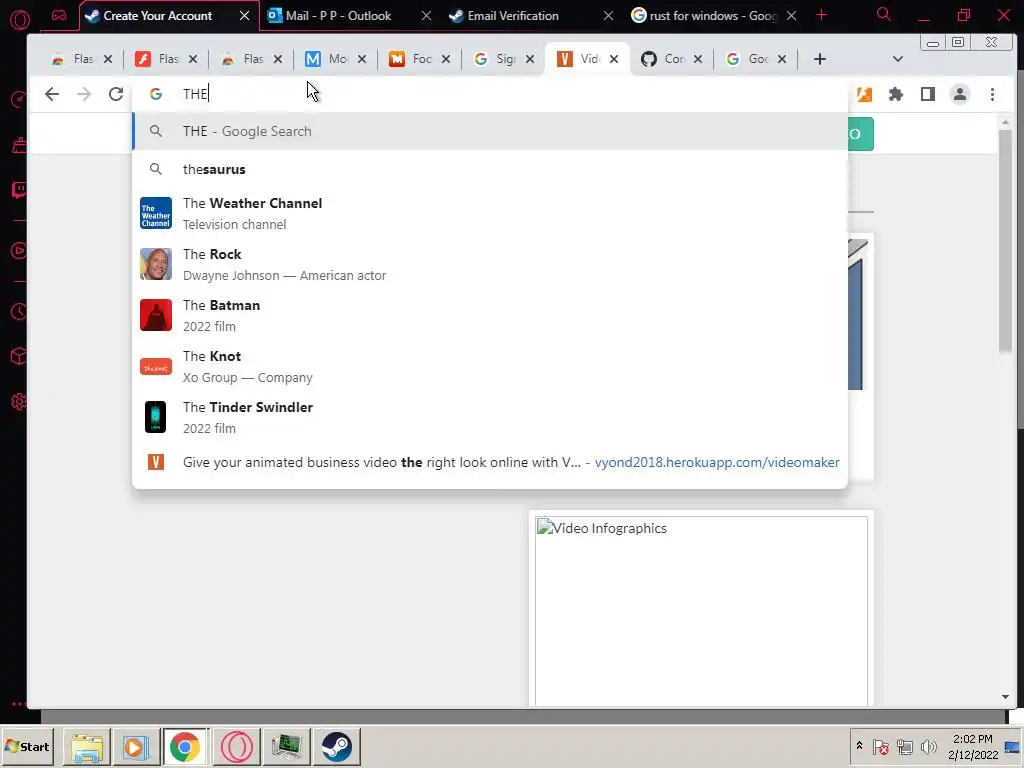
Task: Click scrollbar down arrow
Action: (1005, 697)
